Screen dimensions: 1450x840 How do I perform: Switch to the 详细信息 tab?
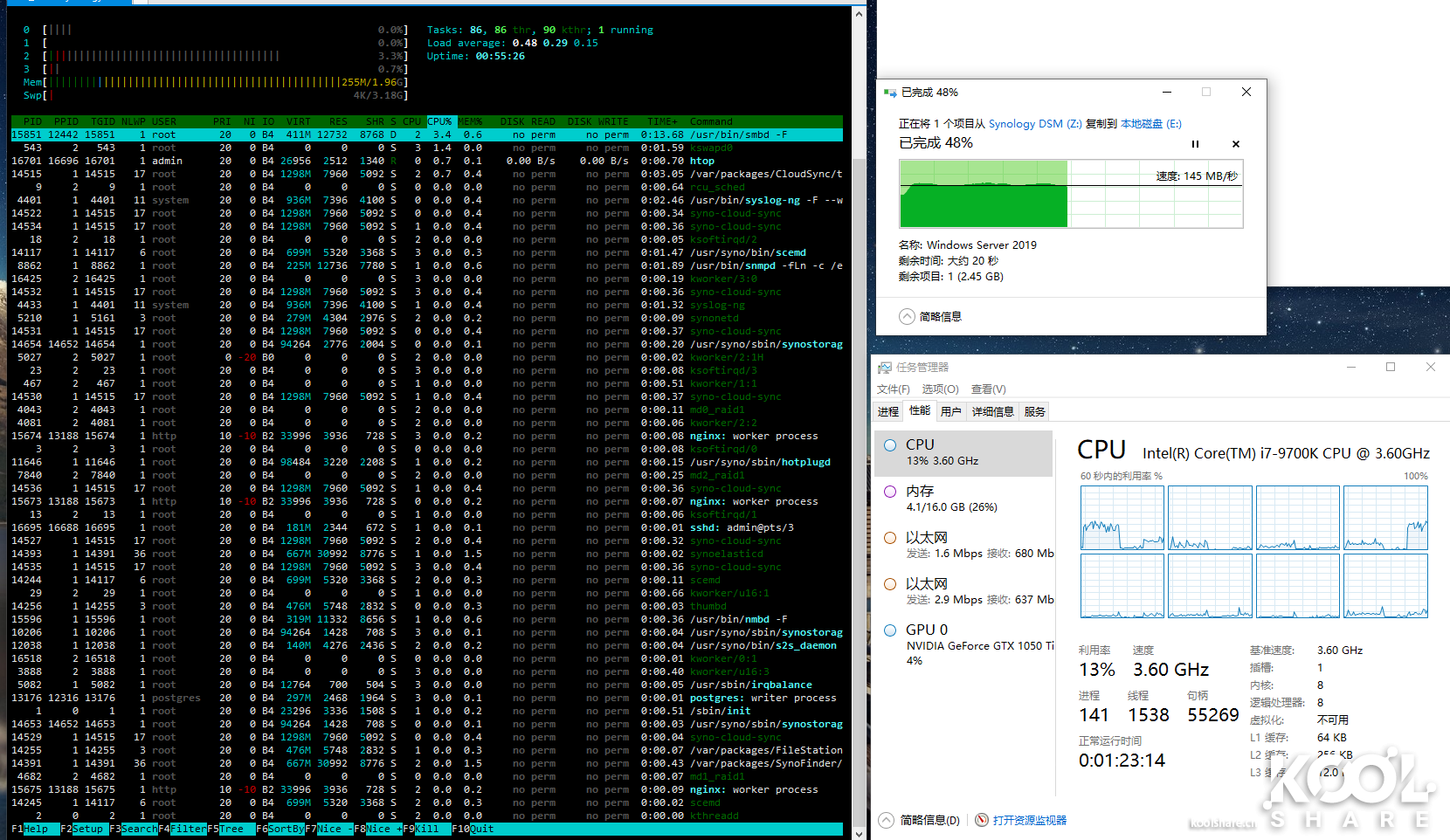pos(993,412)
